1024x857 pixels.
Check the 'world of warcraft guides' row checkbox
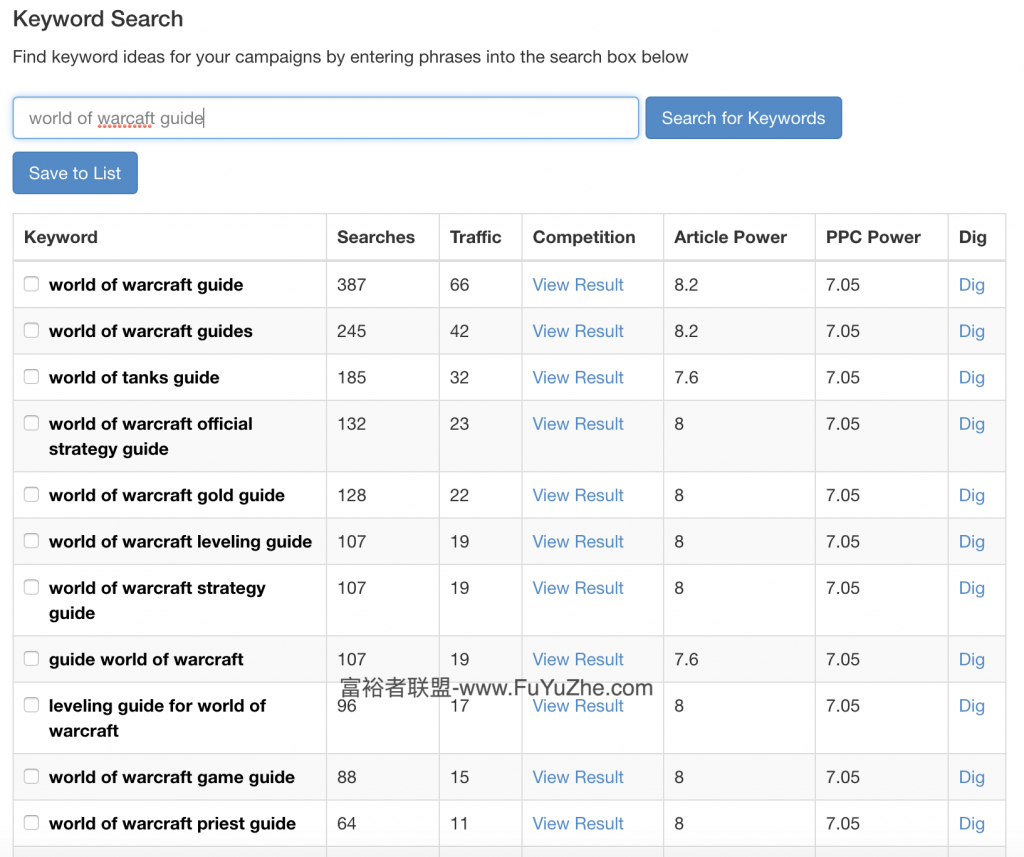[x=31, y=331]
